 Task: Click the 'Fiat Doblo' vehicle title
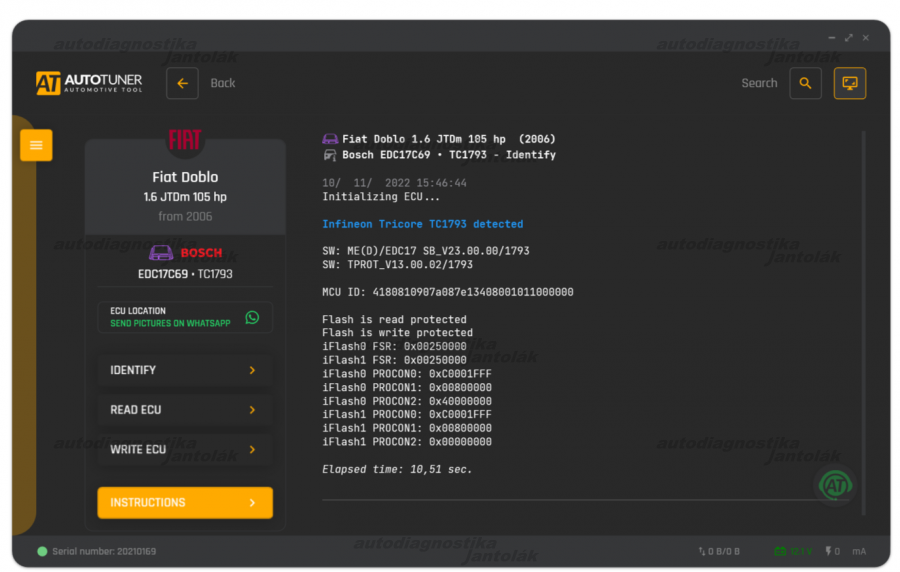coord(185,177)
